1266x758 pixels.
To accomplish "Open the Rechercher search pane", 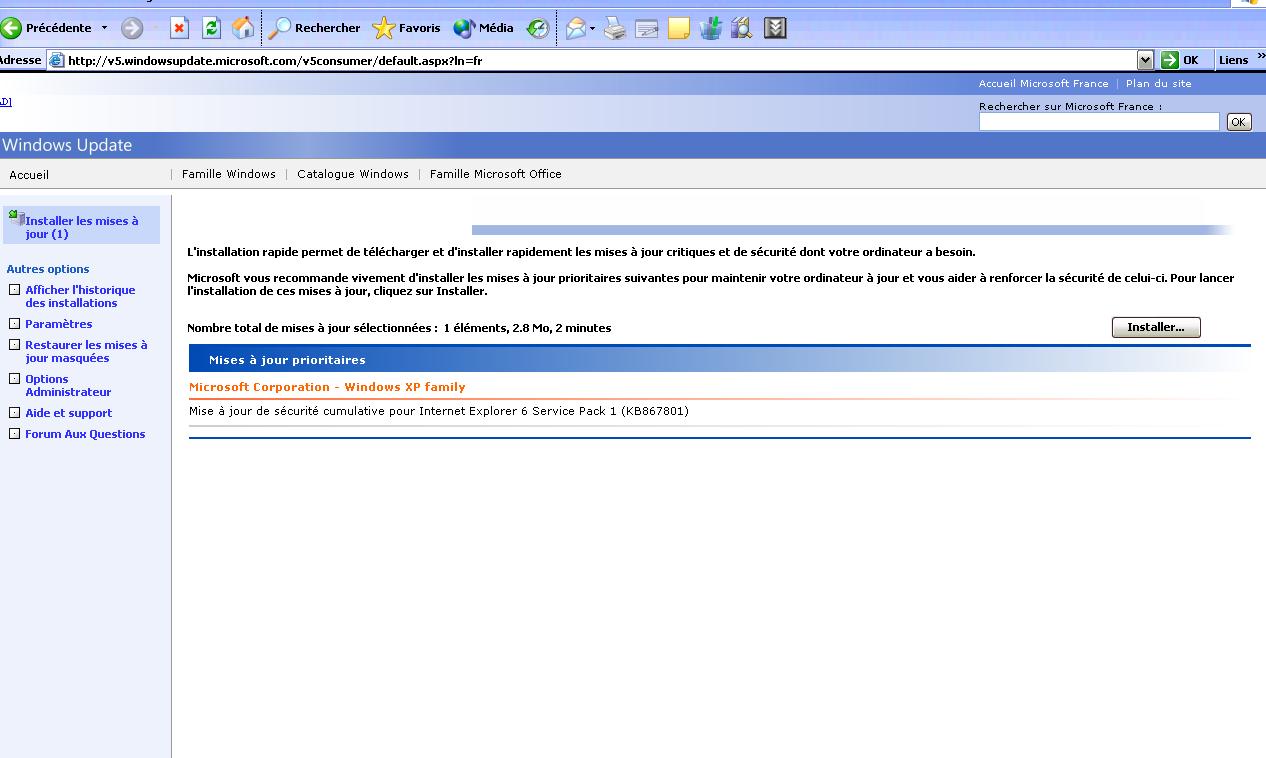I will pos(314,28).
